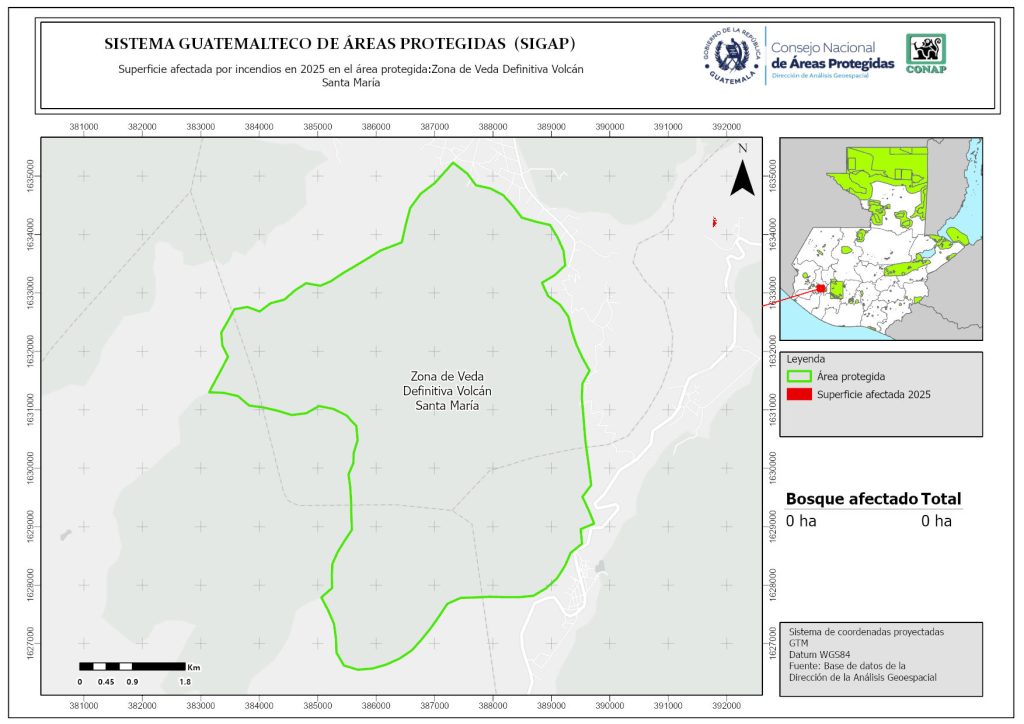Click the red location marker in inset map
This screenshot has height=724, width=1024.
tap(821, 288)
